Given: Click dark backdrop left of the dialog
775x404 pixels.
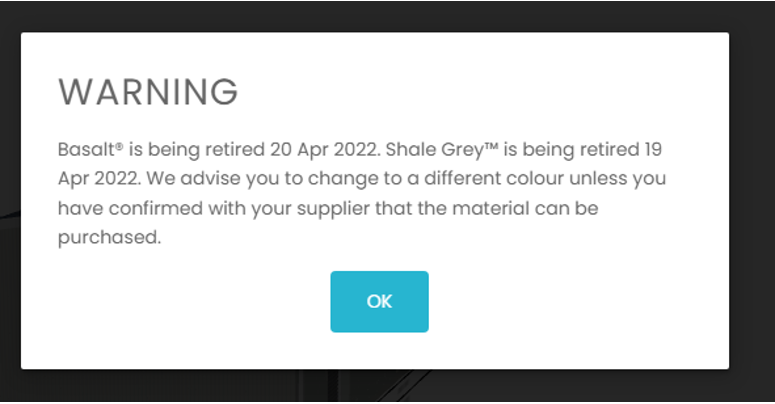Looking at the screenshot, I should tap(10, 200).
